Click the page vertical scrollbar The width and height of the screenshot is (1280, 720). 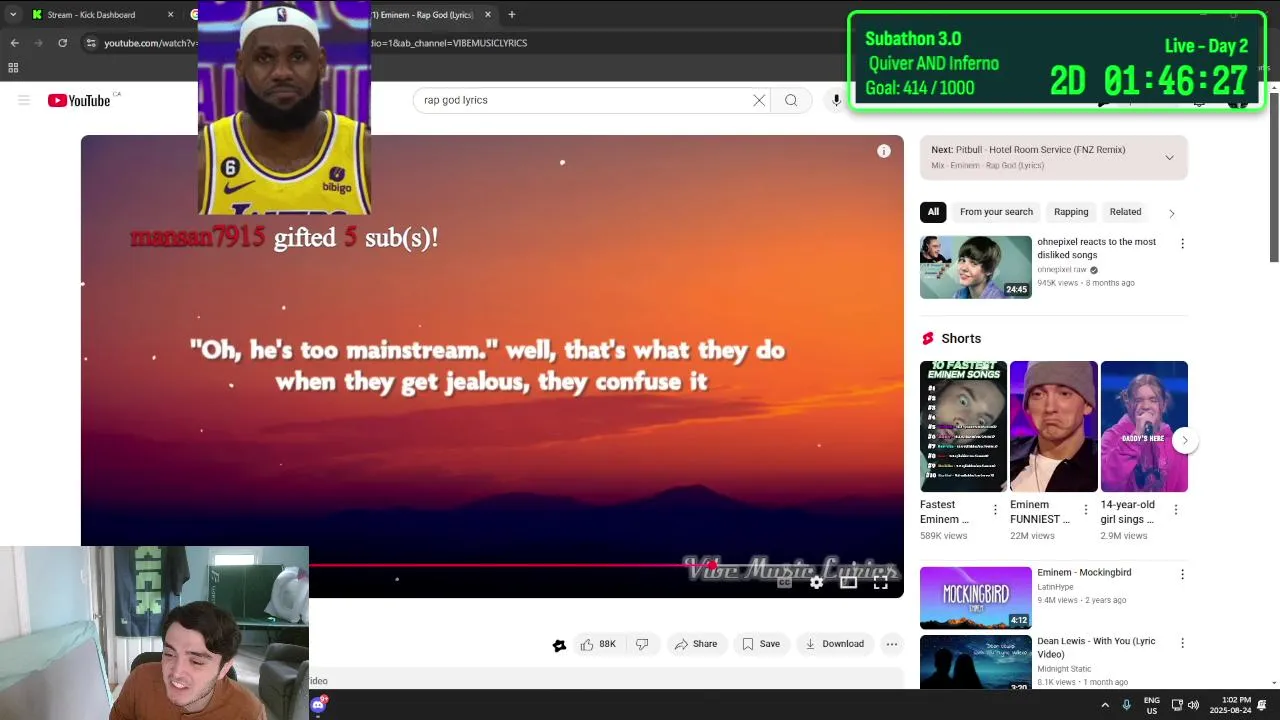coord(1273,180)
